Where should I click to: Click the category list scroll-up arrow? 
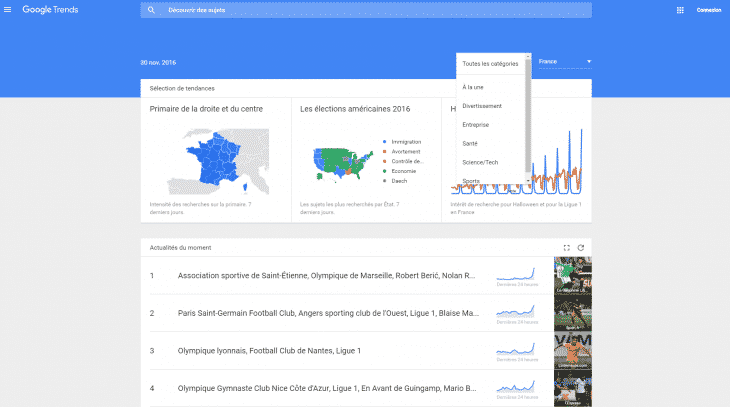point(528,56)
